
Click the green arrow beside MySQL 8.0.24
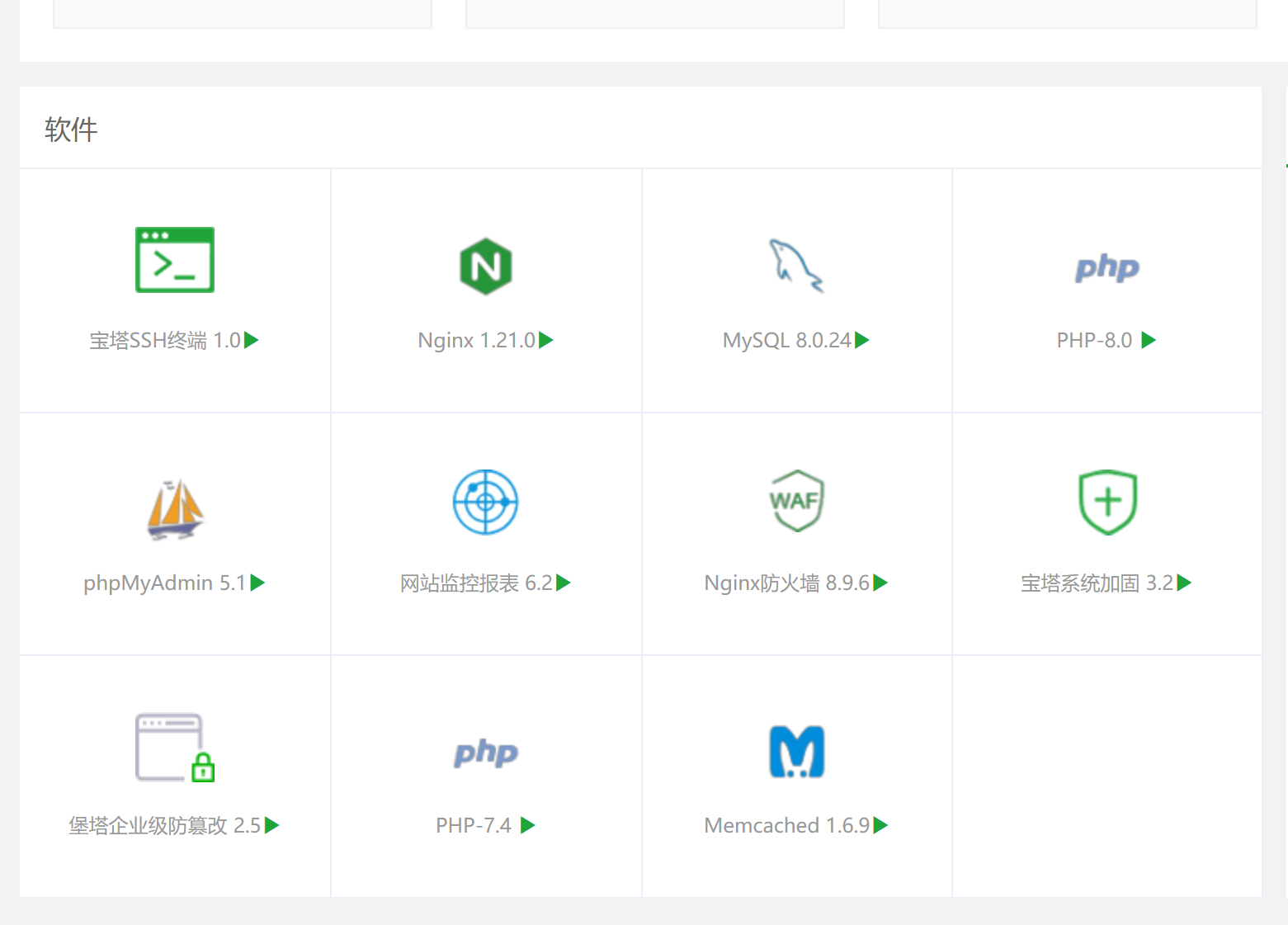pos(862,340)
